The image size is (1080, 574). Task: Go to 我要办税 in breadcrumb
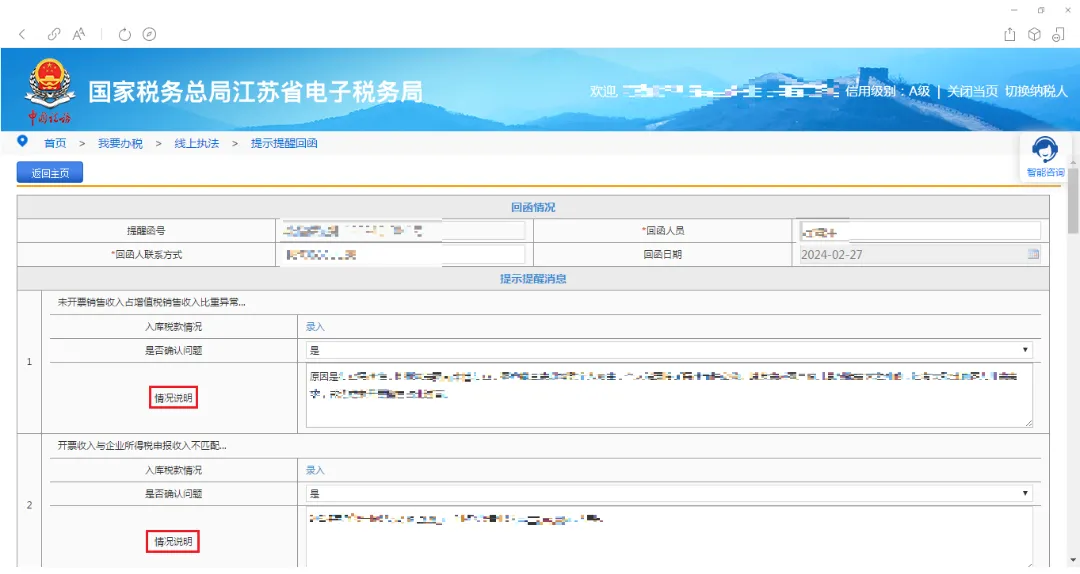[120, 143]
